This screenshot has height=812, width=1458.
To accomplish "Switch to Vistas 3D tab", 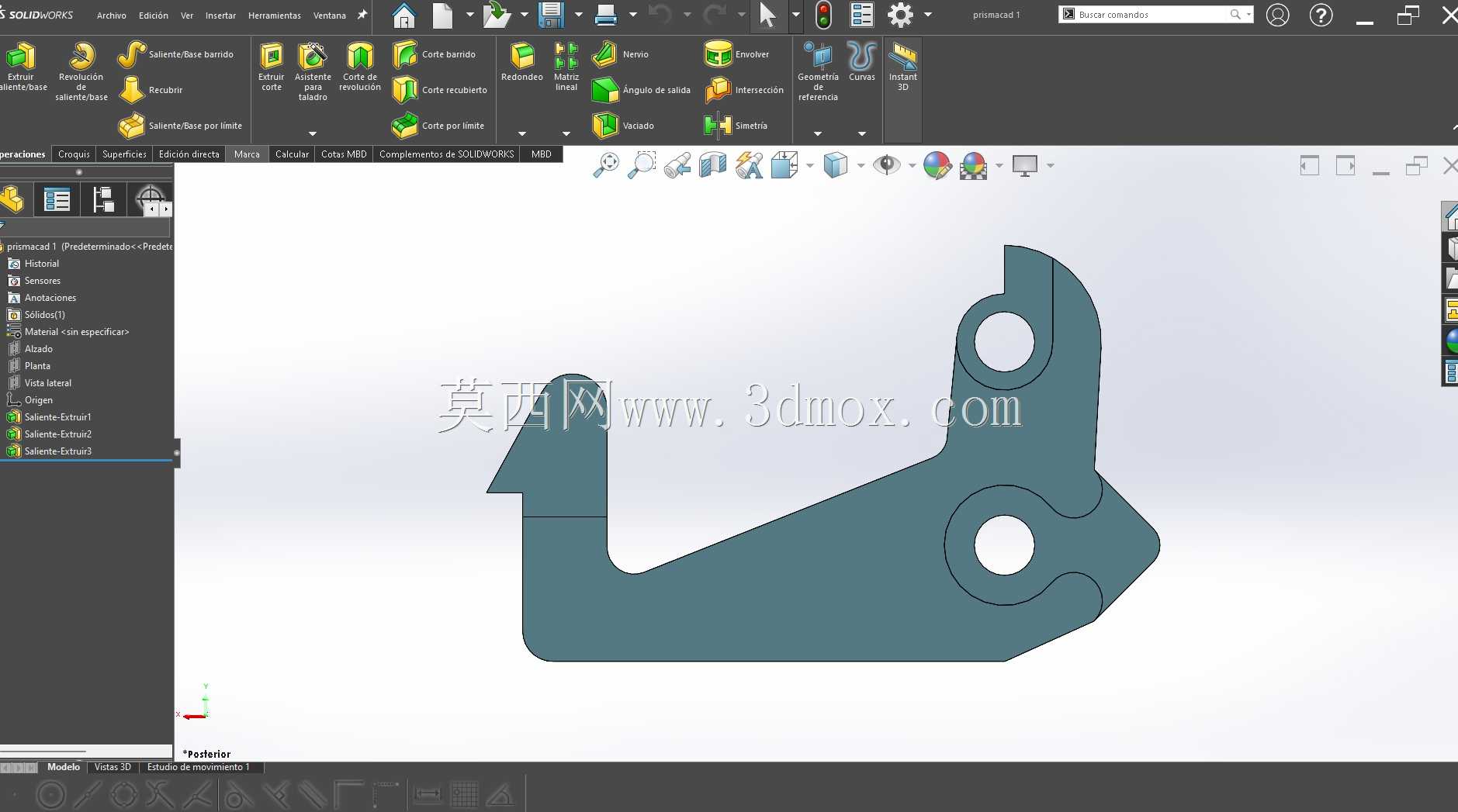I will pos(113,767).
